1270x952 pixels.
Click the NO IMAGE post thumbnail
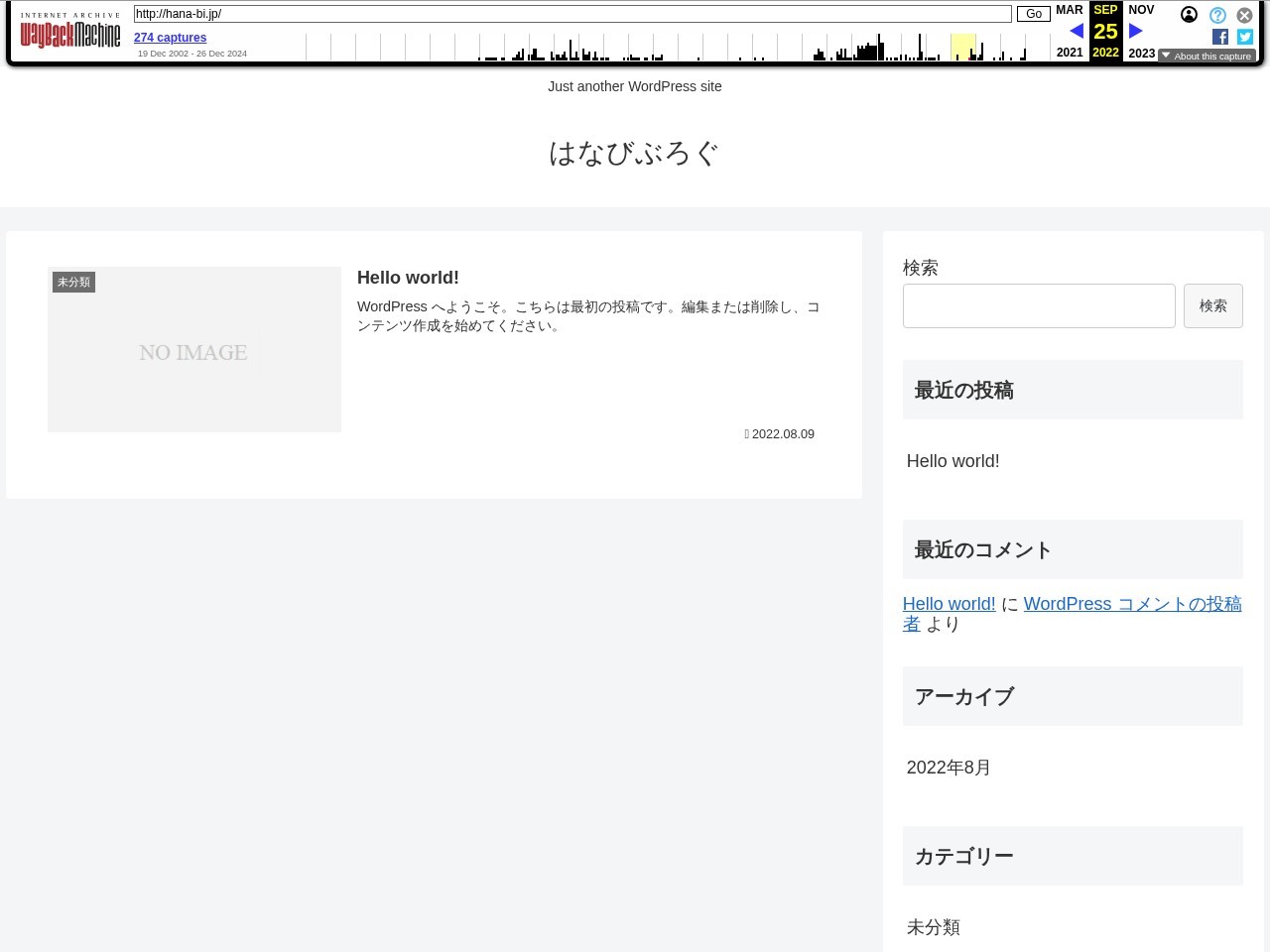tap(194, 349)
